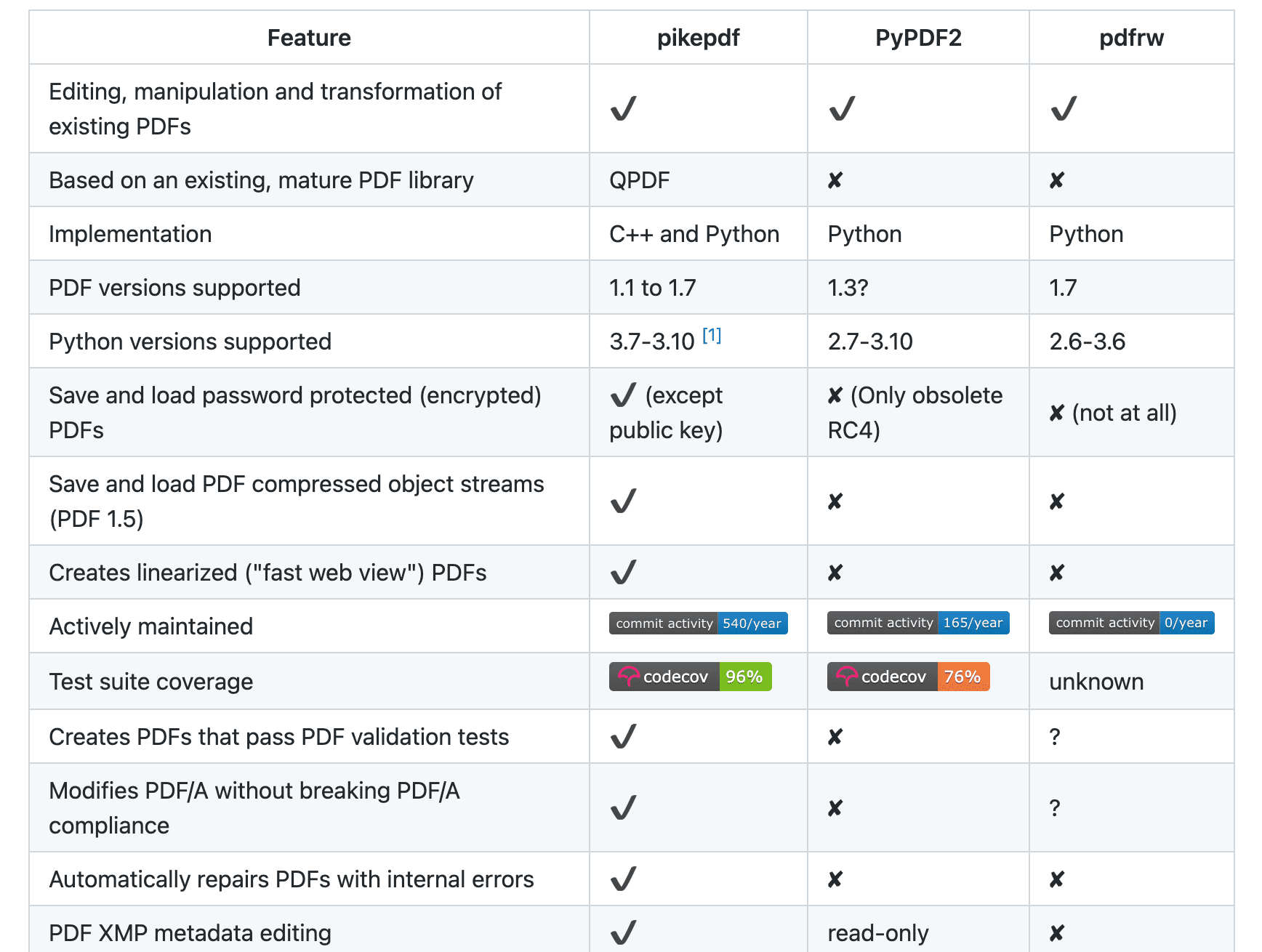The image size is (1262, 952).
Task: Click 'read-only' in XMP metadata row
Action: (x=878, y=933)
